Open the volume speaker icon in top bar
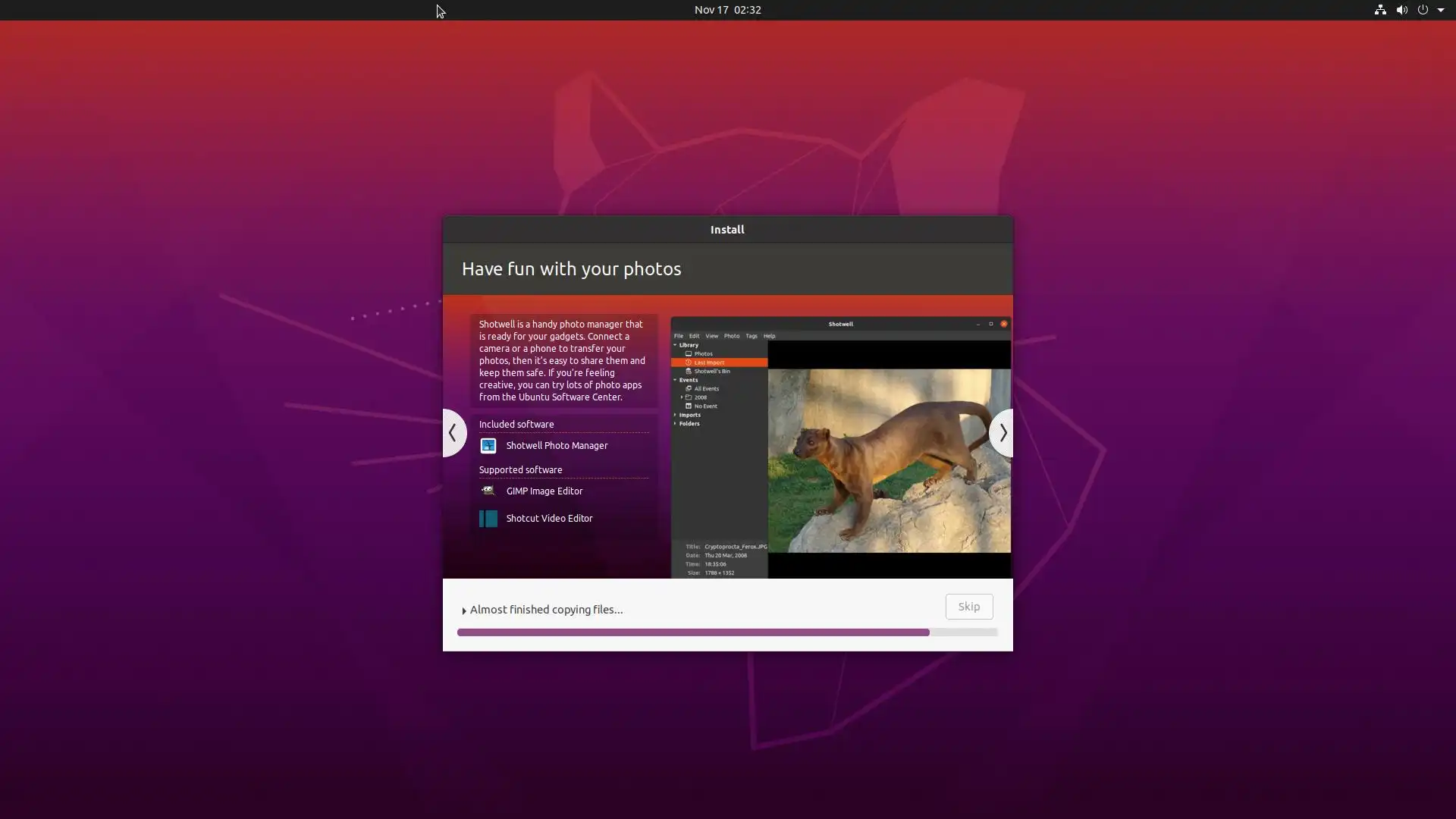 click(x=1401, y=10)
